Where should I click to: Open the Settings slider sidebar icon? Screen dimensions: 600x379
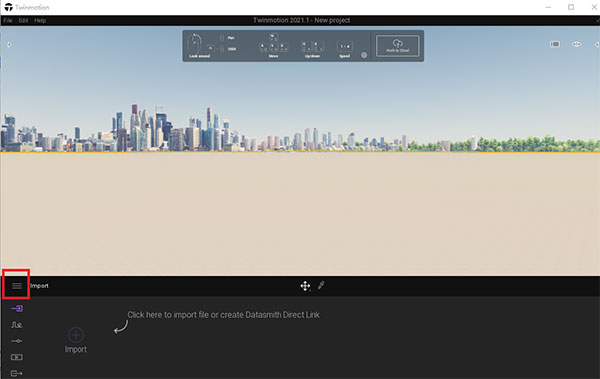pyautogui.click(x=16, y=341)
